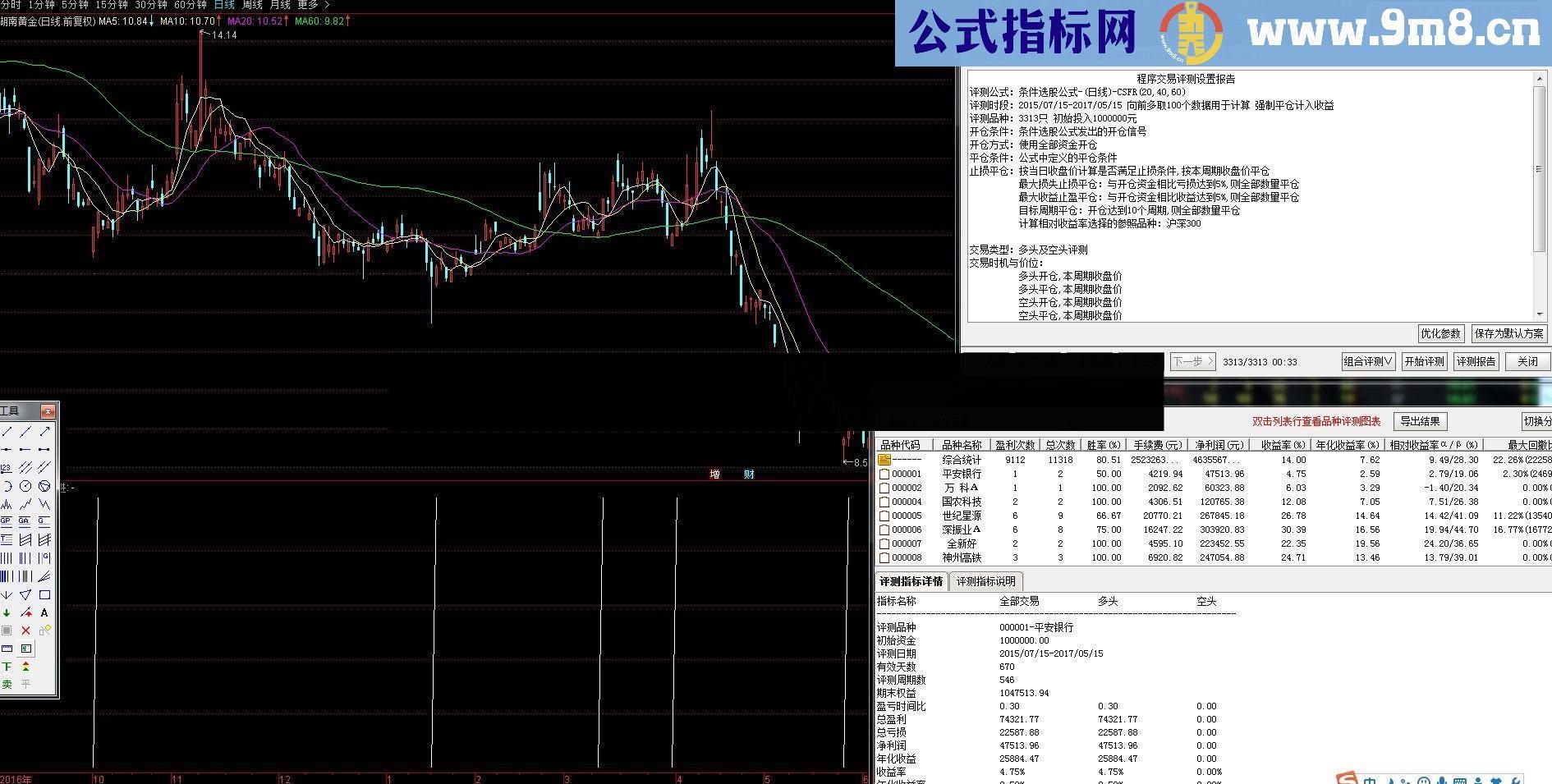Select the GA line tool
Viewport: 1552px width, 784px height.
(x=25, y=520)
